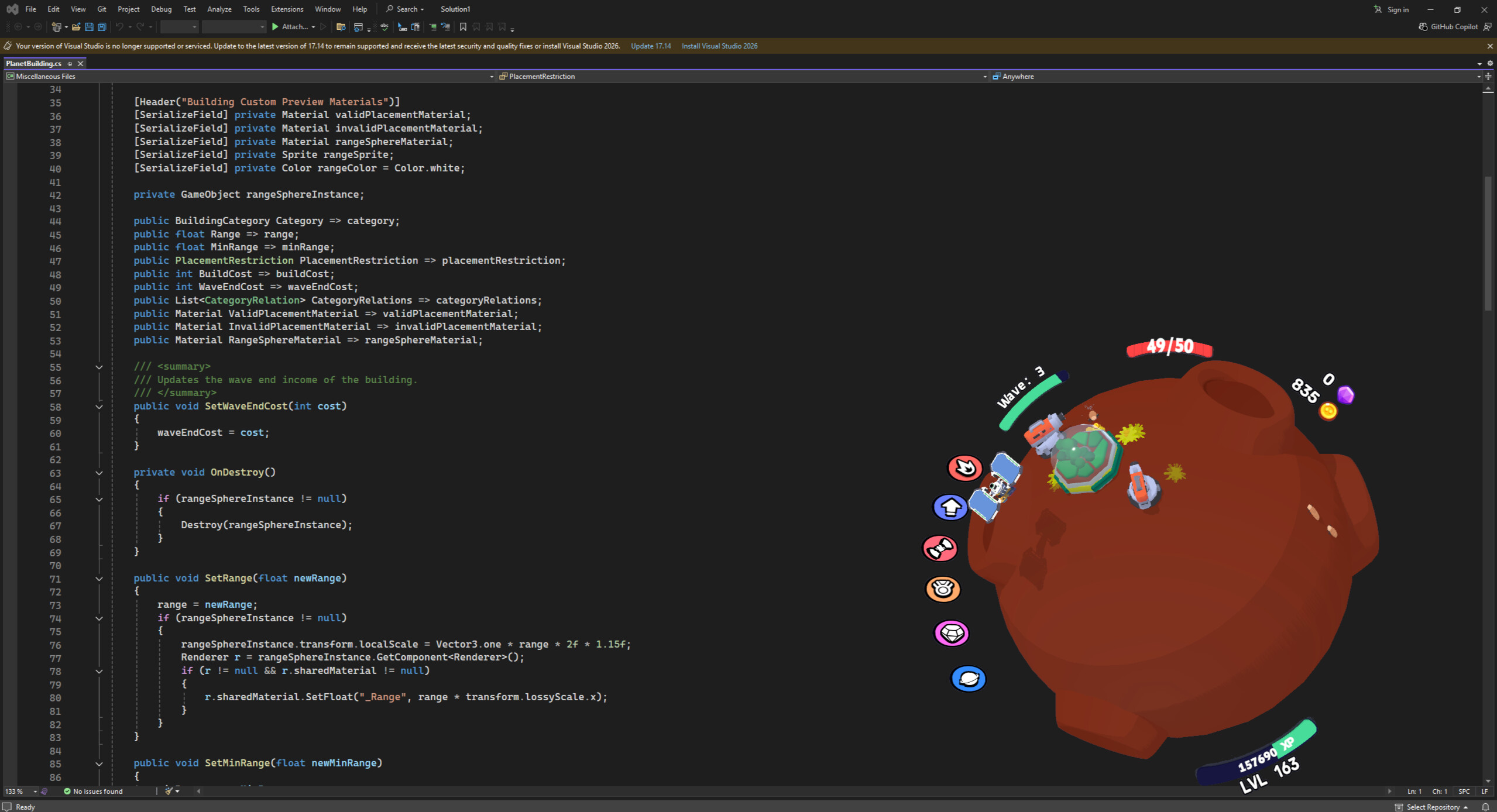Click the Save All toolbar icon
Screen dimensions: 1497x812
(102, 27)
